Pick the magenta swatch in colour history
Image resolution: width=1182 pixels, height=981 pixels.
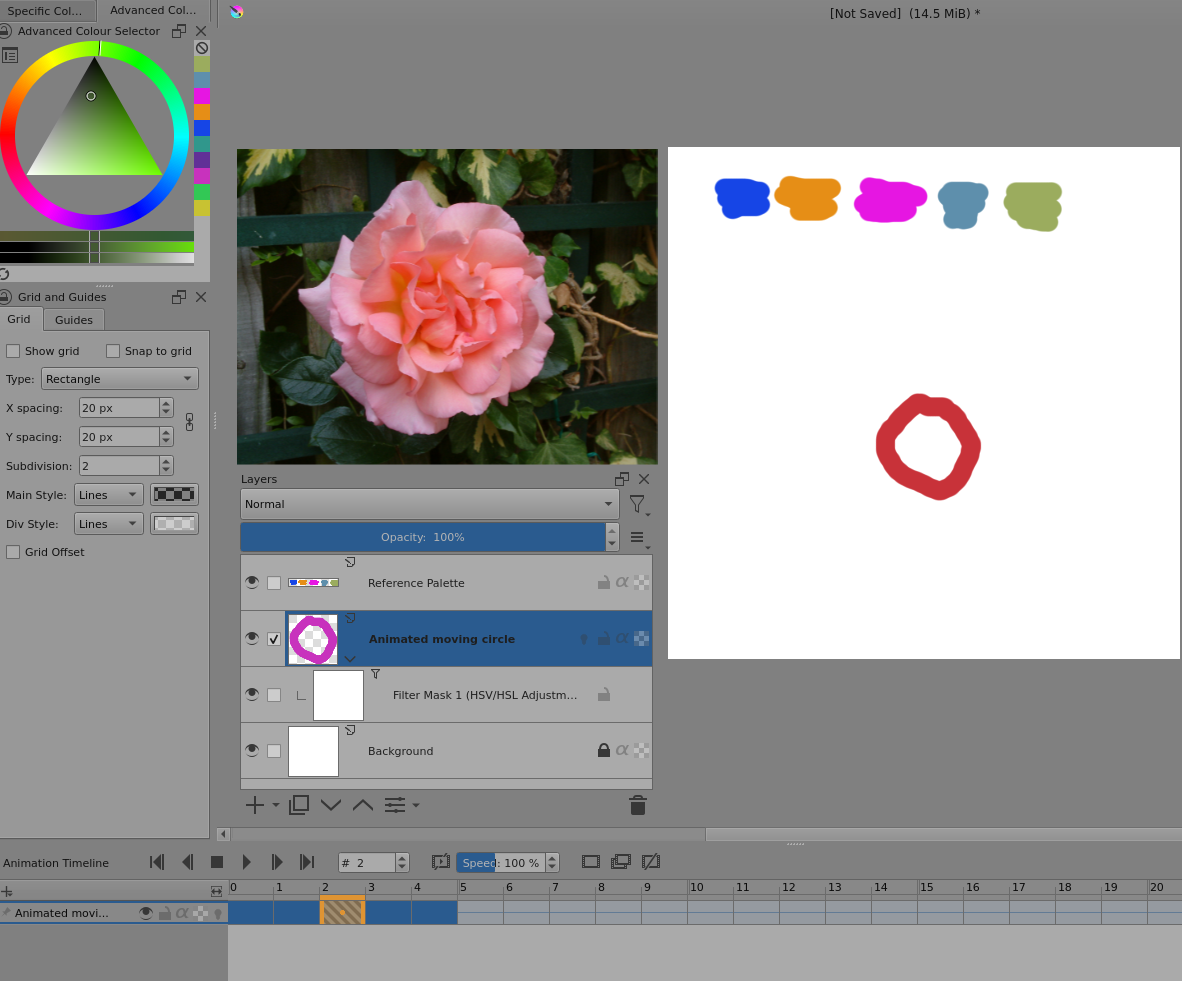[x=202, y=96]
